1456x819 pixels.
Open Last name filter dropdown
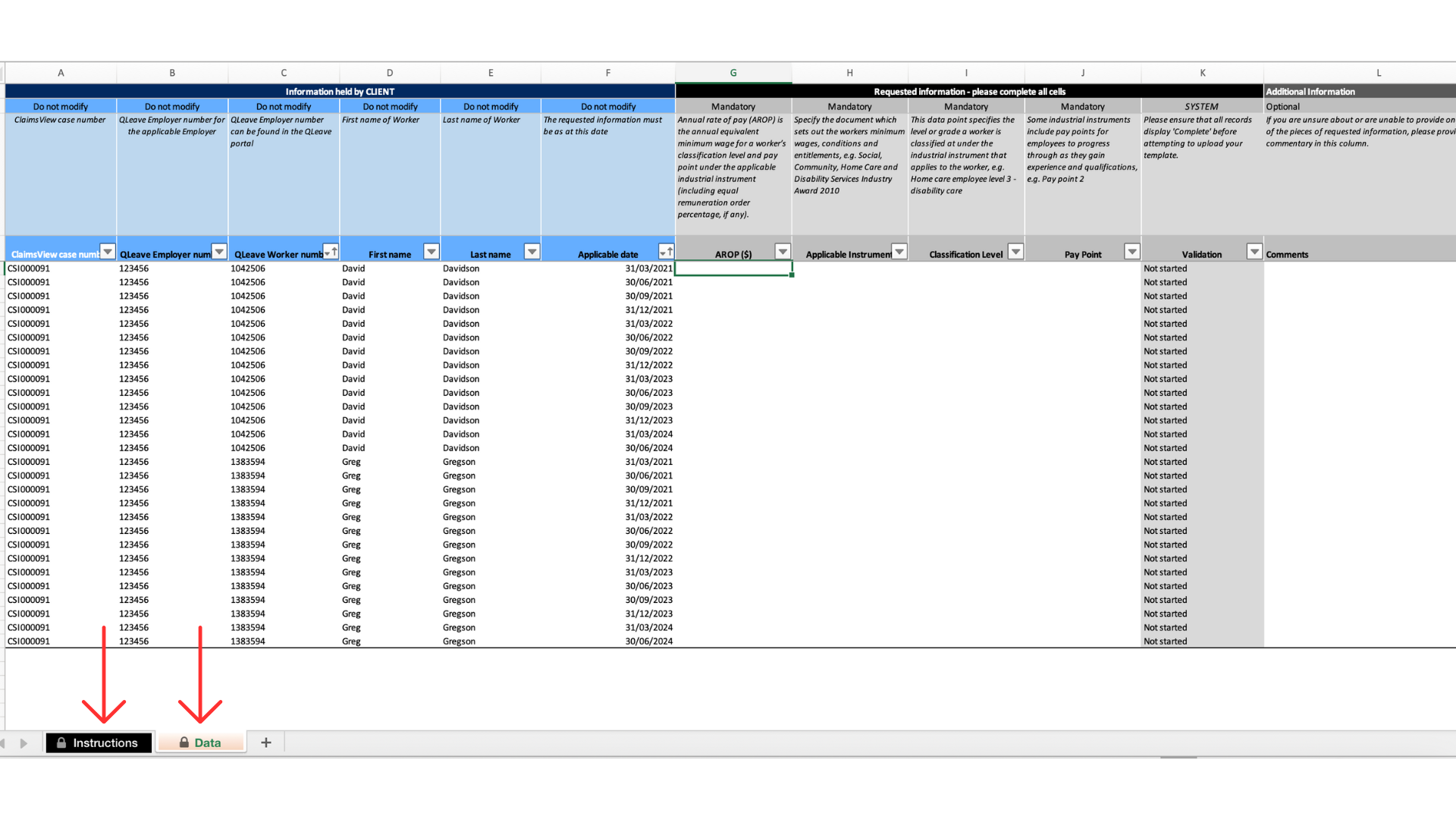click(532, 252)
